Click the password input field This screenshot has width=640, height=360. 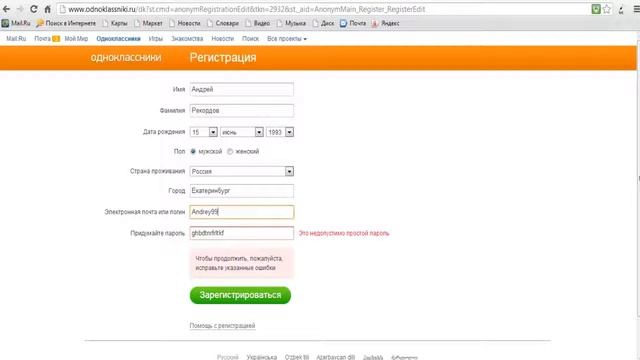point(242,233)
